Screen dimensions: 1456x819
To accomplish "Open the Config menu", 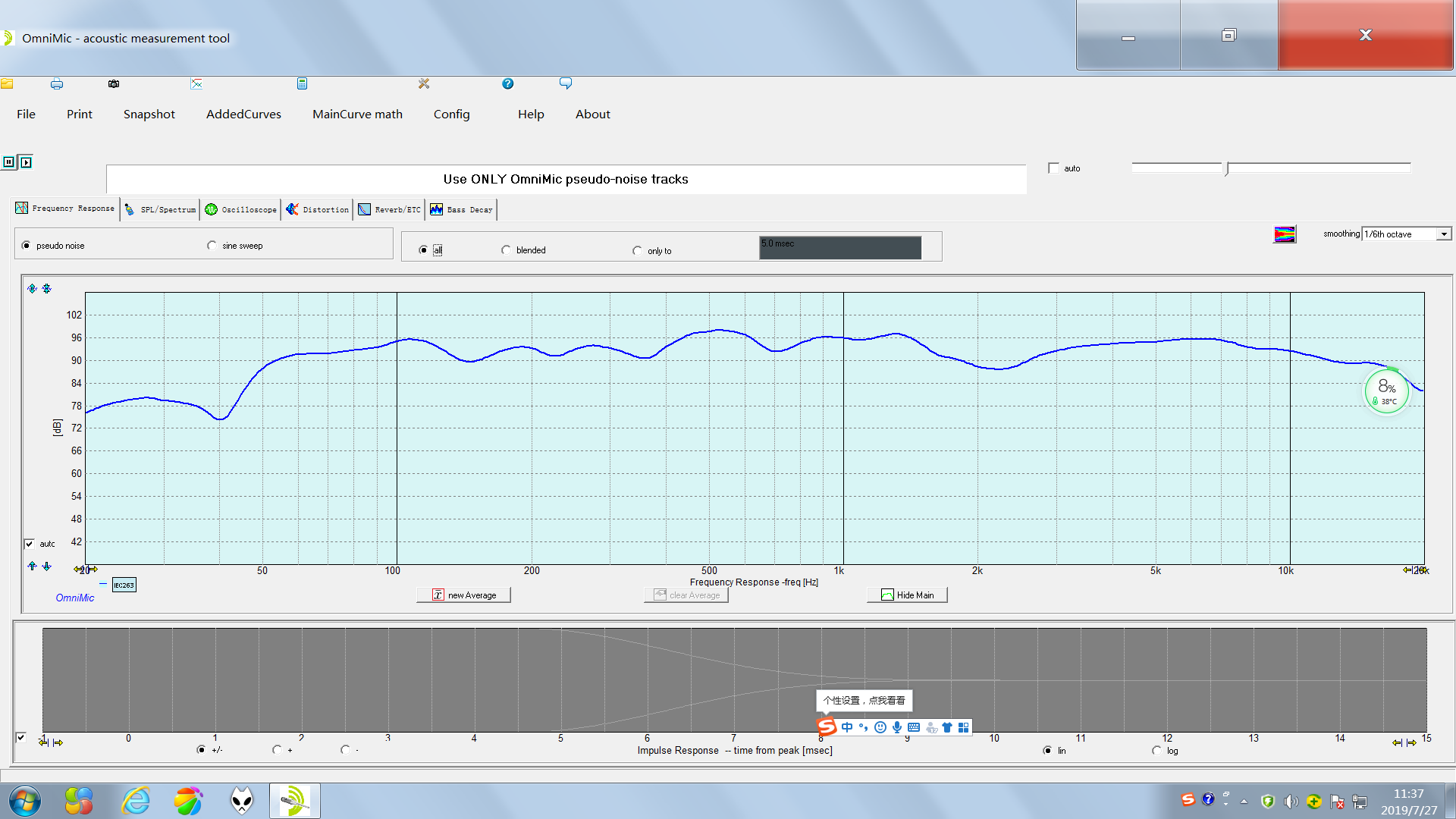I will click(452, 115).
